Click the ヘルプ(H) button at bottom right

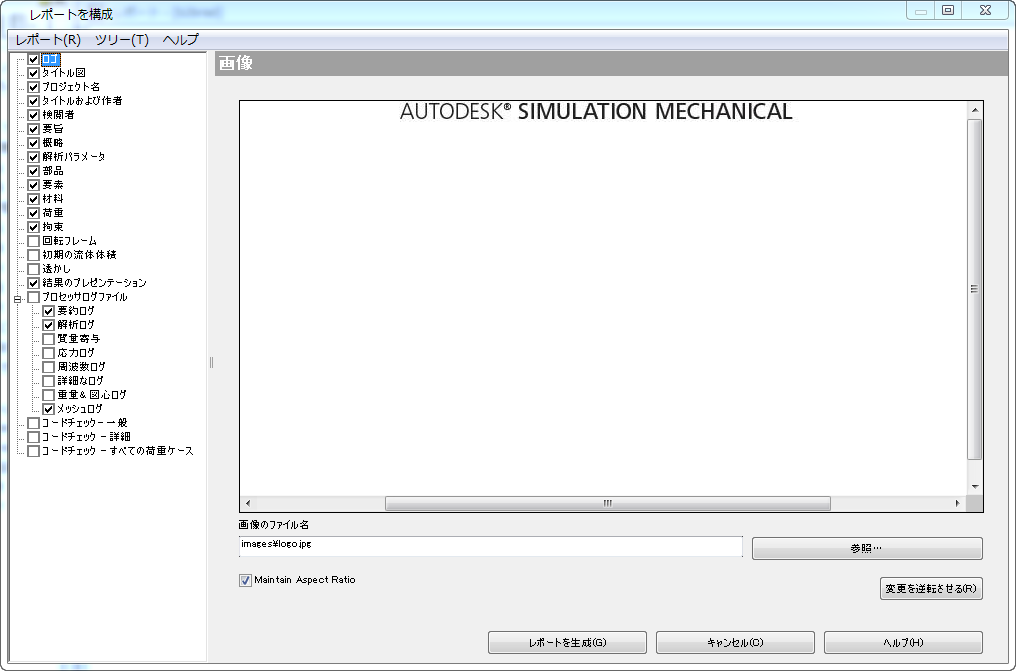point(903,643)
